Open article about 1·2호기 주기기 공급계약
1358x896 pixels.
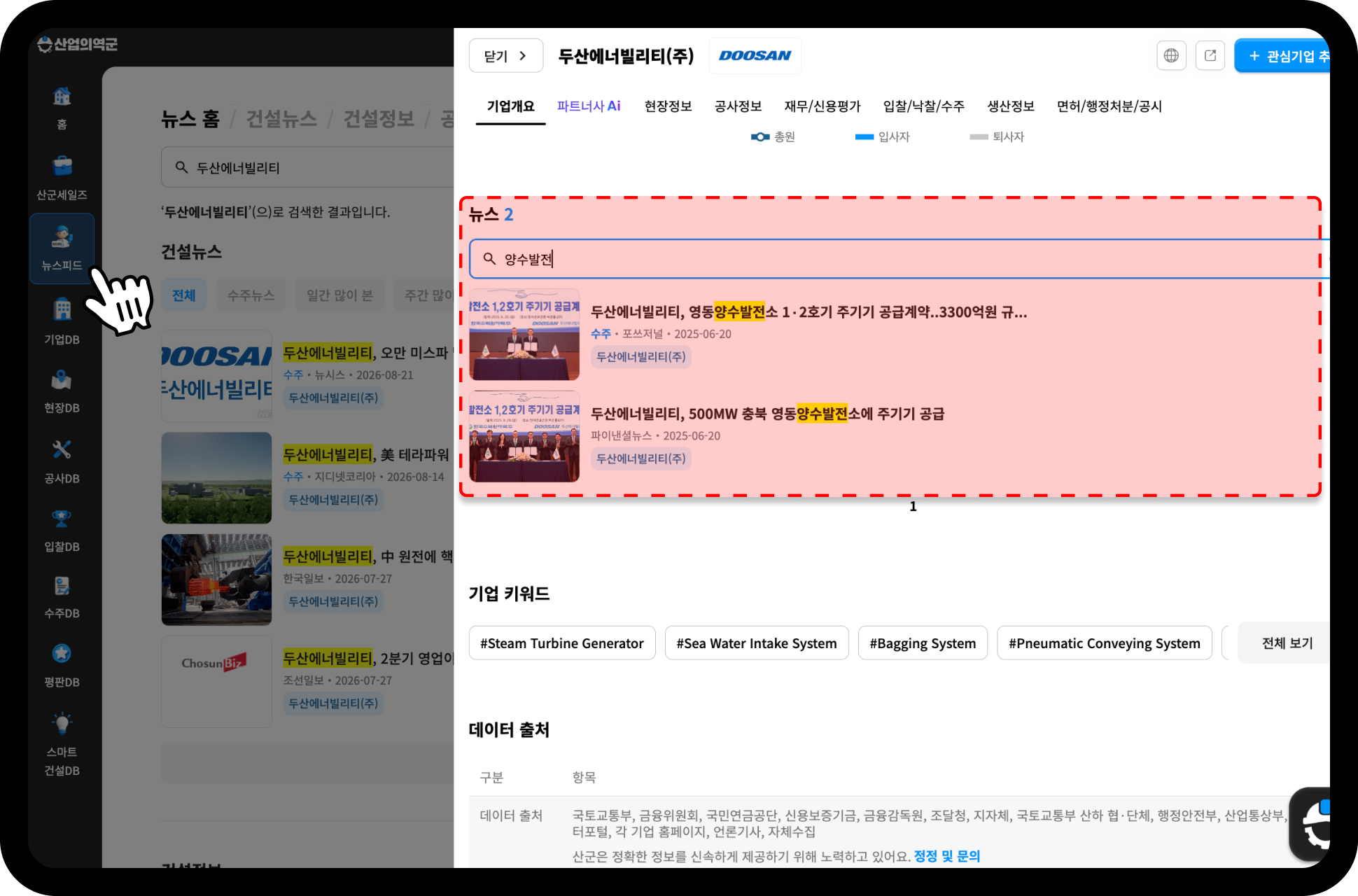(x=808, y=311)
